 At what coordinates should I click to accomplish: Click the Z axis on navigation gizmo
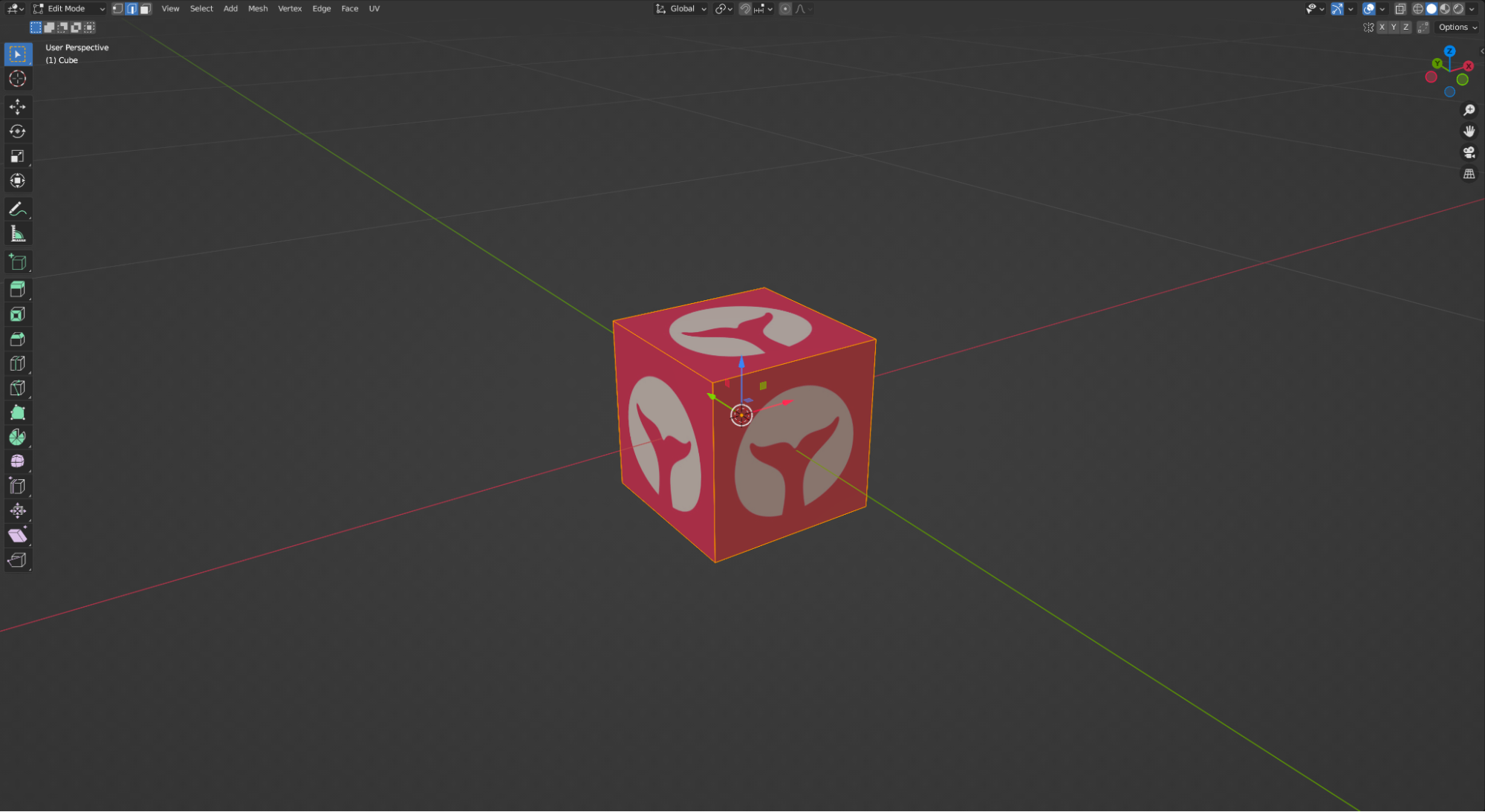1449,51
